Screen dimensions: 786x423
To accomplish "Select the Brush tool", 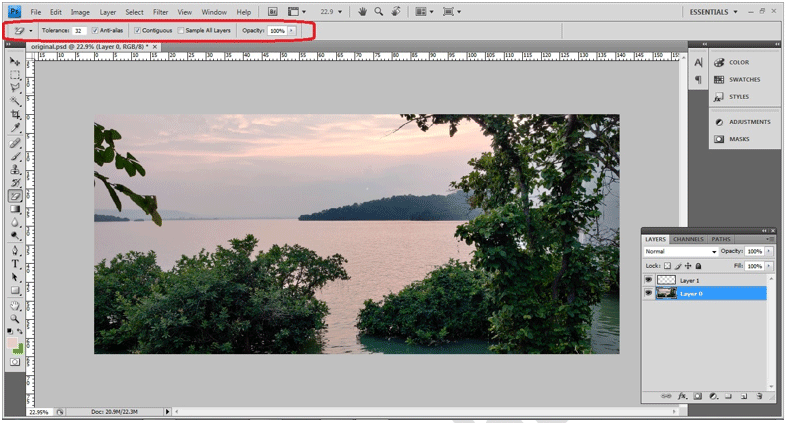I will [x=15, y=156].
